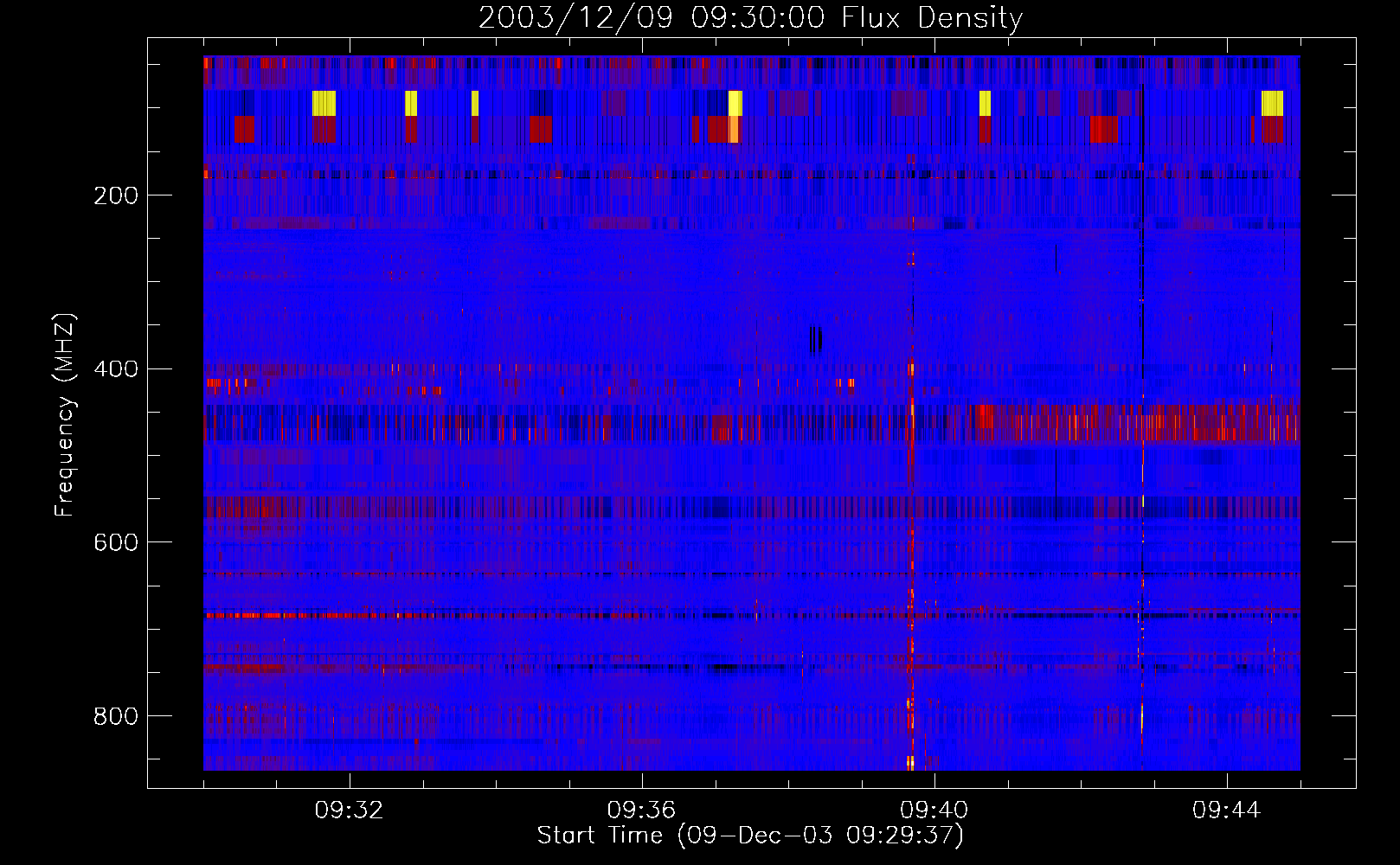
Task: Click the 09:36 time tick label
Action: (641, 811)
